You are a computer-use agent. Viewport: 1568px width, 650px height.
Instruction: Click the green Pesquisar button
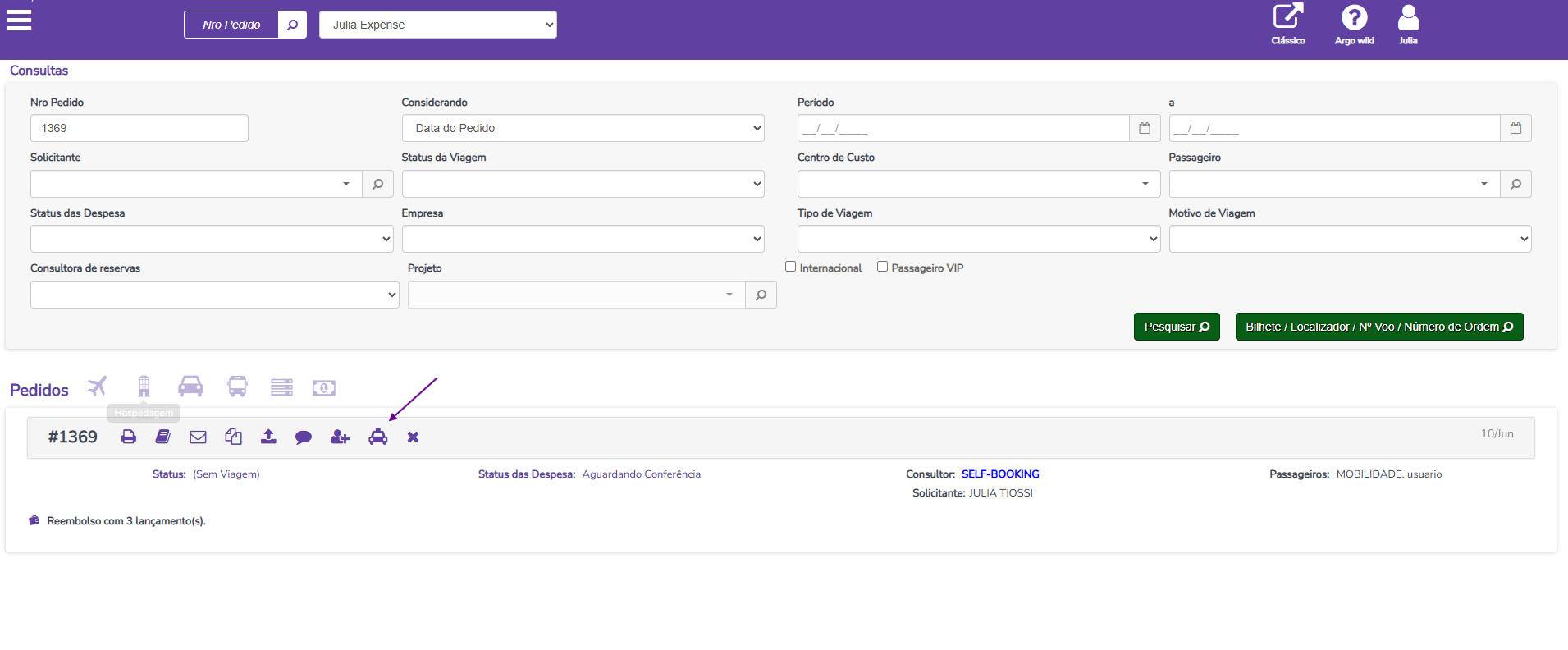(1176, 327)
